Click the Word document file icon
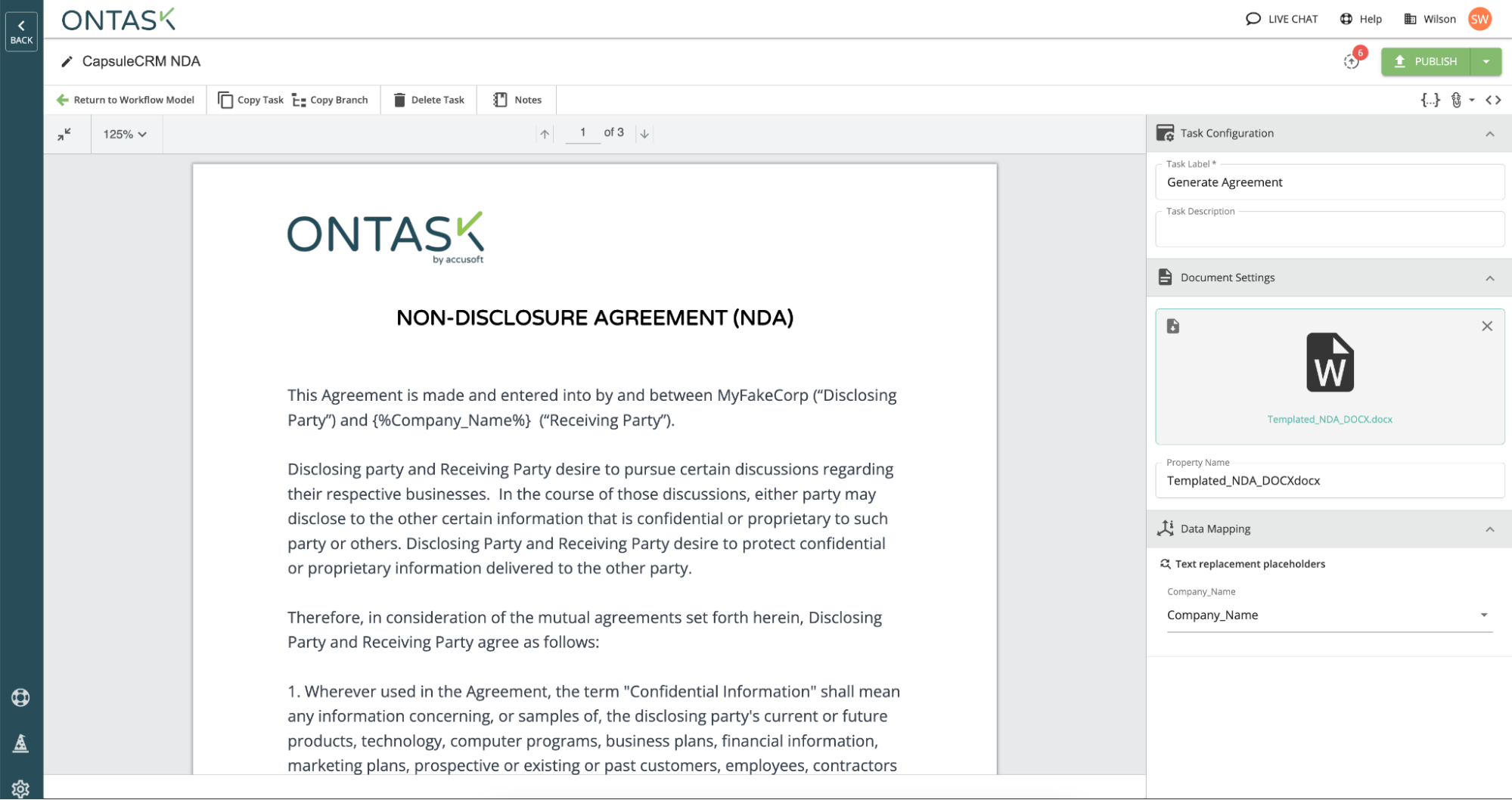1512x800 pixels. click(1330, 362)
